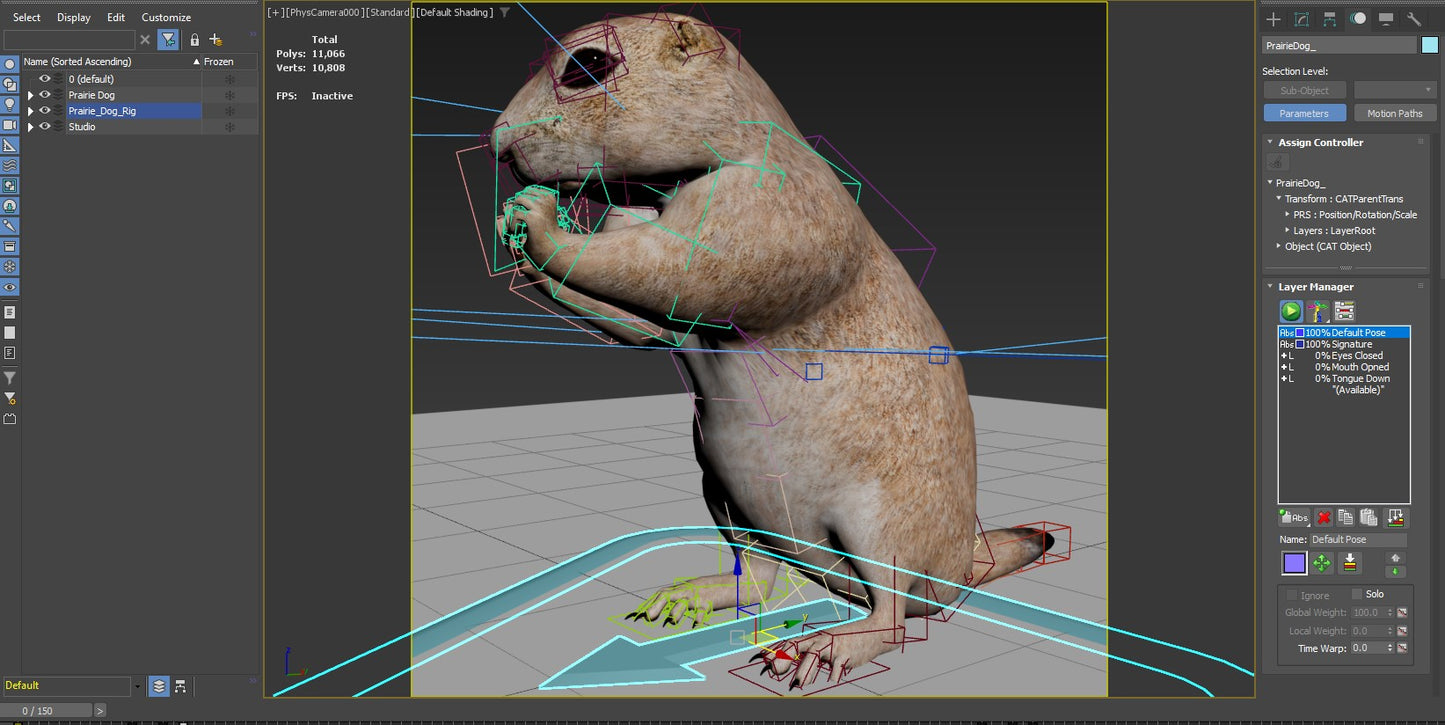
Task: Delete the selected layer with the red X icon
Action: click(1322, 517)
